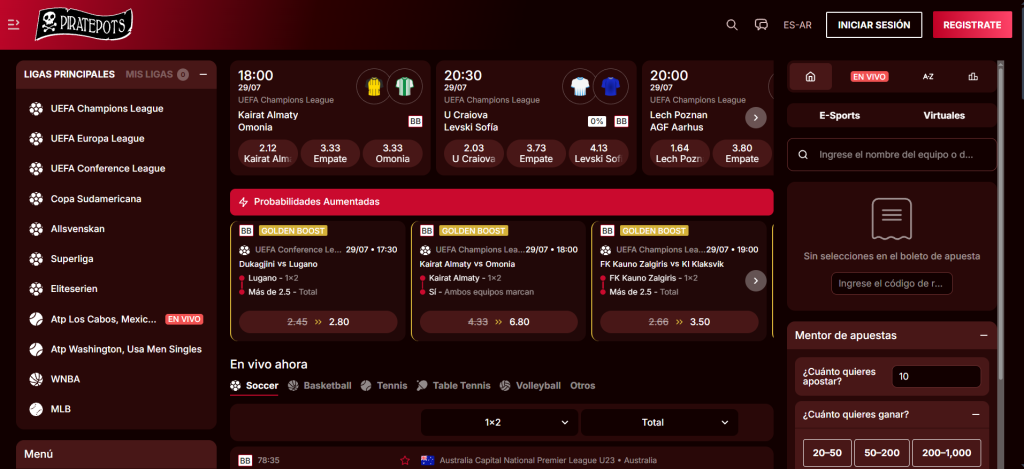Click the team name search field
1024x469 pixels.
(x=891, y=155)
